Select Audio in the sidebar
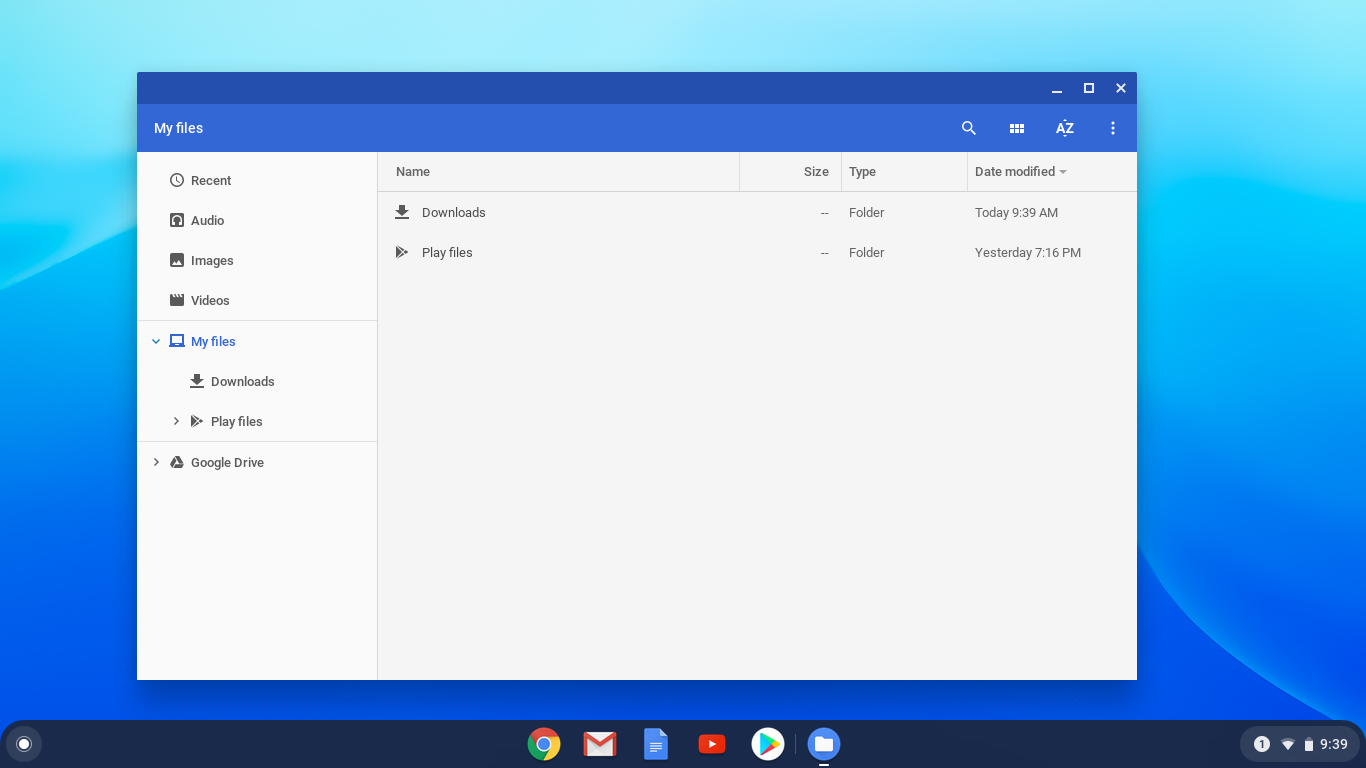The image size is (1366, 768). click(x=257, y=220)
